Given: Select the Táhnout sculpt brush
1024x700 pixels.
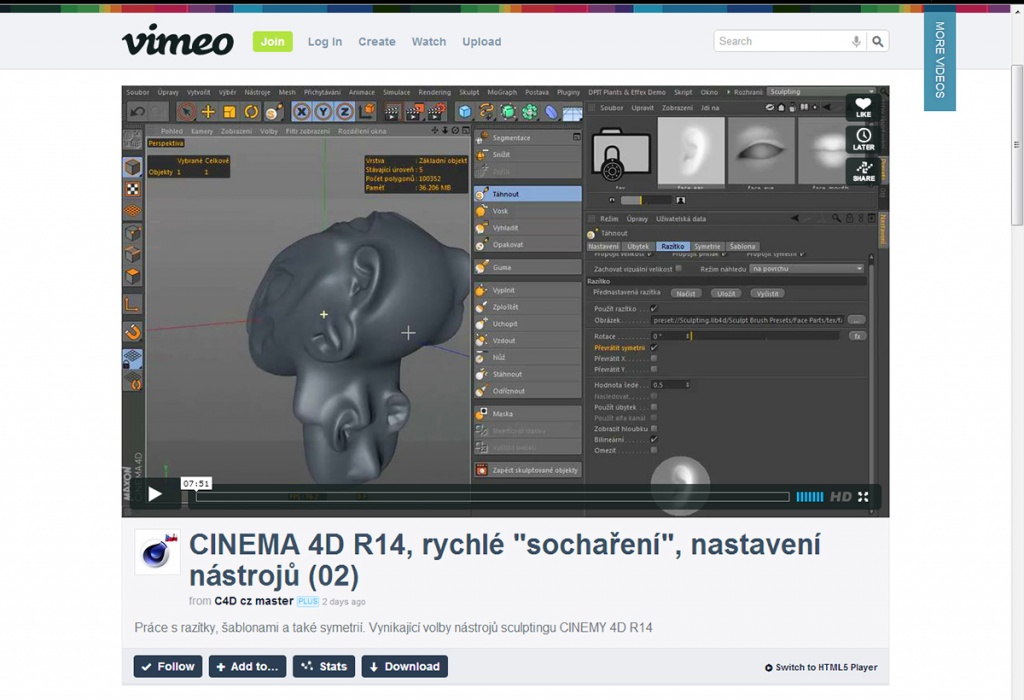Looking at the screenshot, I should (x=528, y=194).
